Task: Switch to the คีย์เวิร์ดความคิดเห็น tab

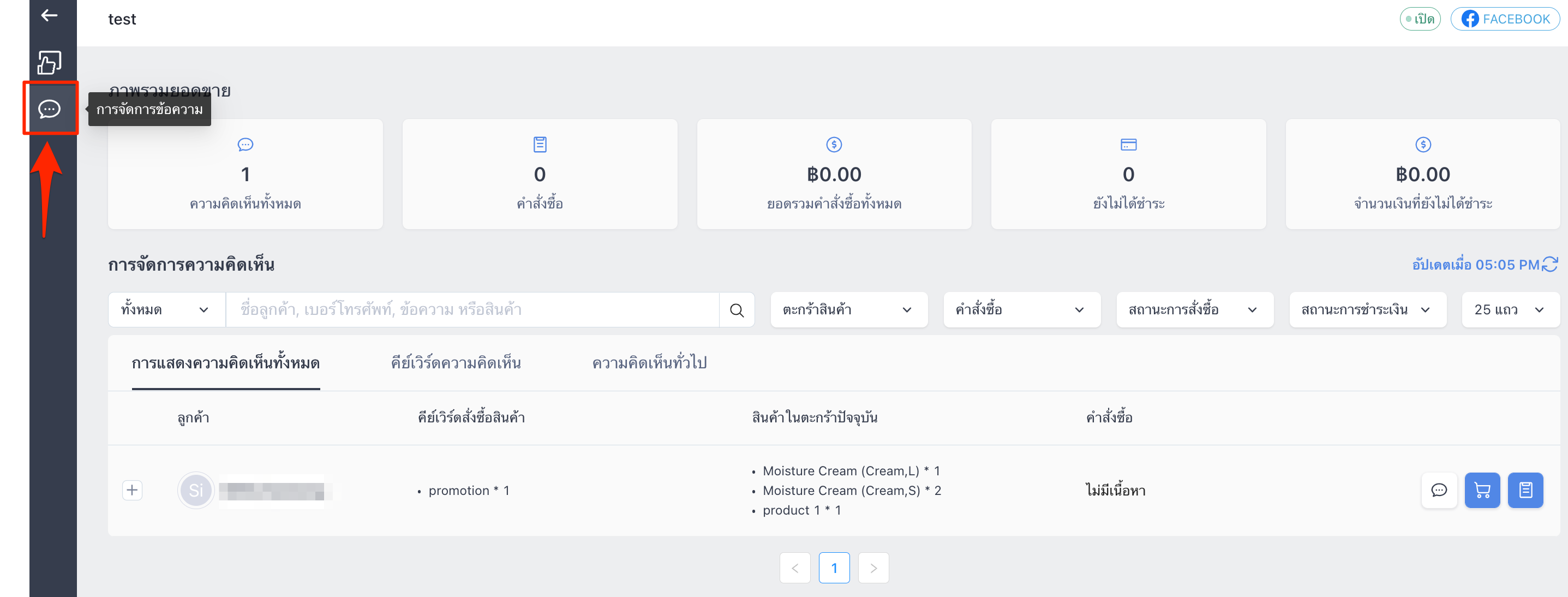Action: tap(456, 363)
